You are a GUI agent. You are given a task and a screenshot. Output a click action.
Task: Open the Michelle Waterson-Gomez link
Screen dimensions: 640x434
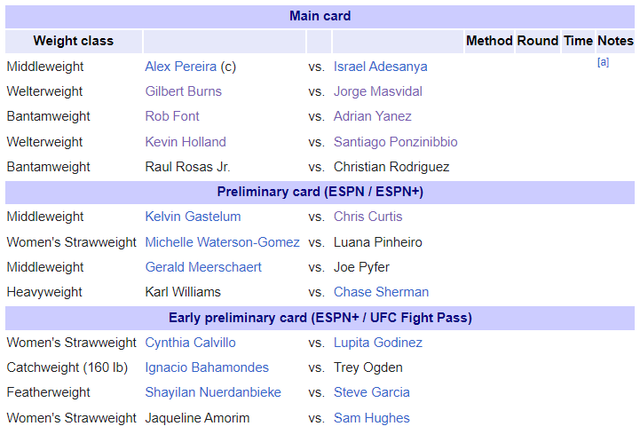click(x=222, y=242)
